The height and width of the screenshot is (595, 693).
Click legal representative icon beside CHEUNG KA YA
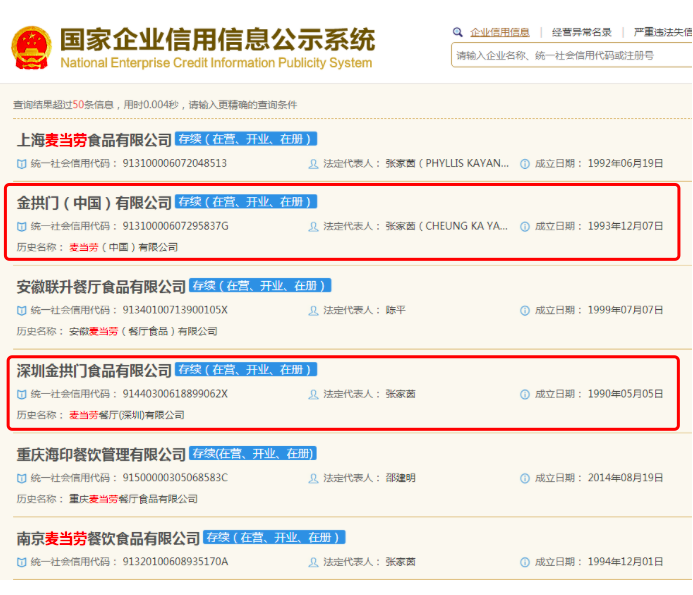(x=313, y=227)
